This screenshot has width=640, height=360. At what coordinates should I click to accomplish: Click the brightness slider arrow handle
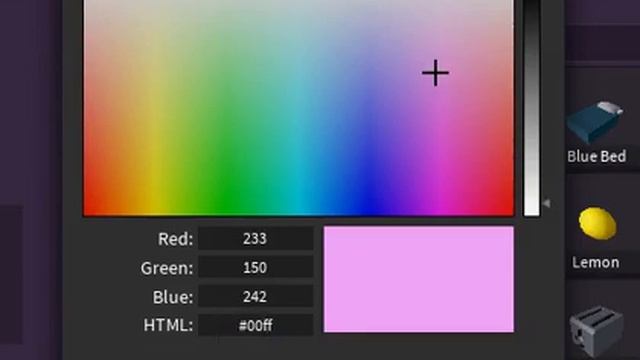pyautogui.click(x=547, y=203)
